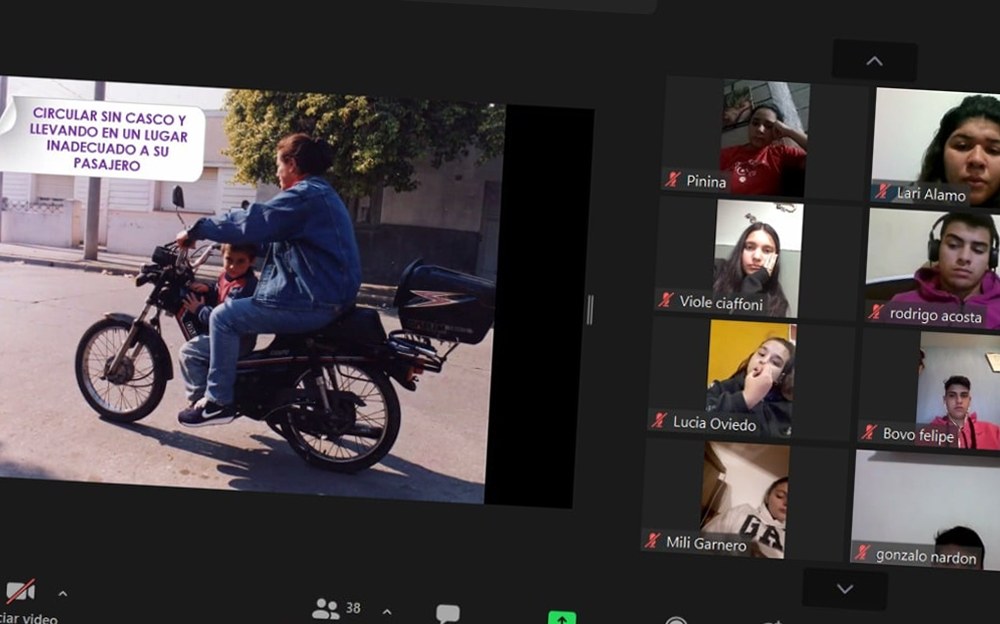Open the participants panel icon
Viewport: 1000px width, 624px height.
coord(325,609)
